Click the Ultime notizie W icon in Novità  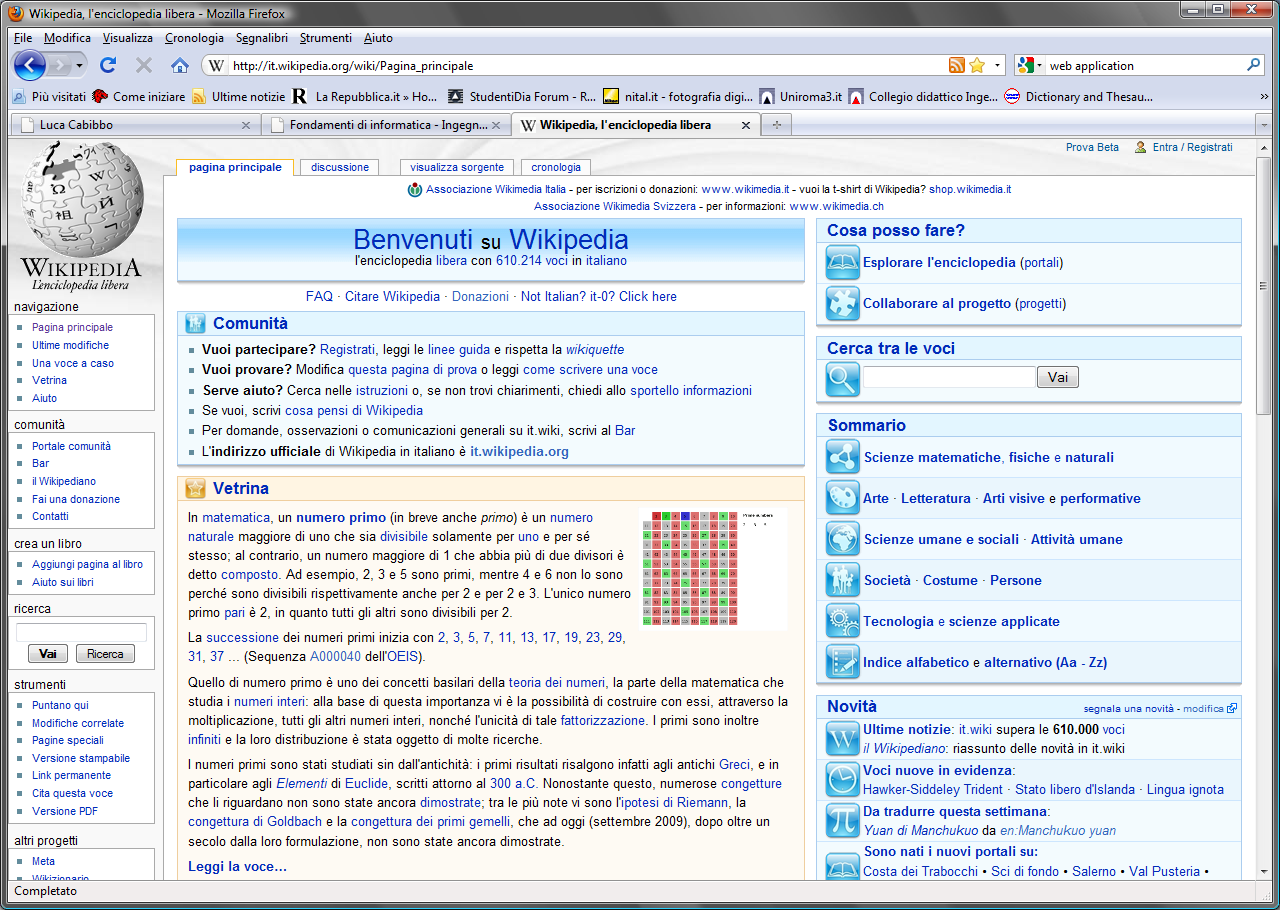tap(843, 739)
